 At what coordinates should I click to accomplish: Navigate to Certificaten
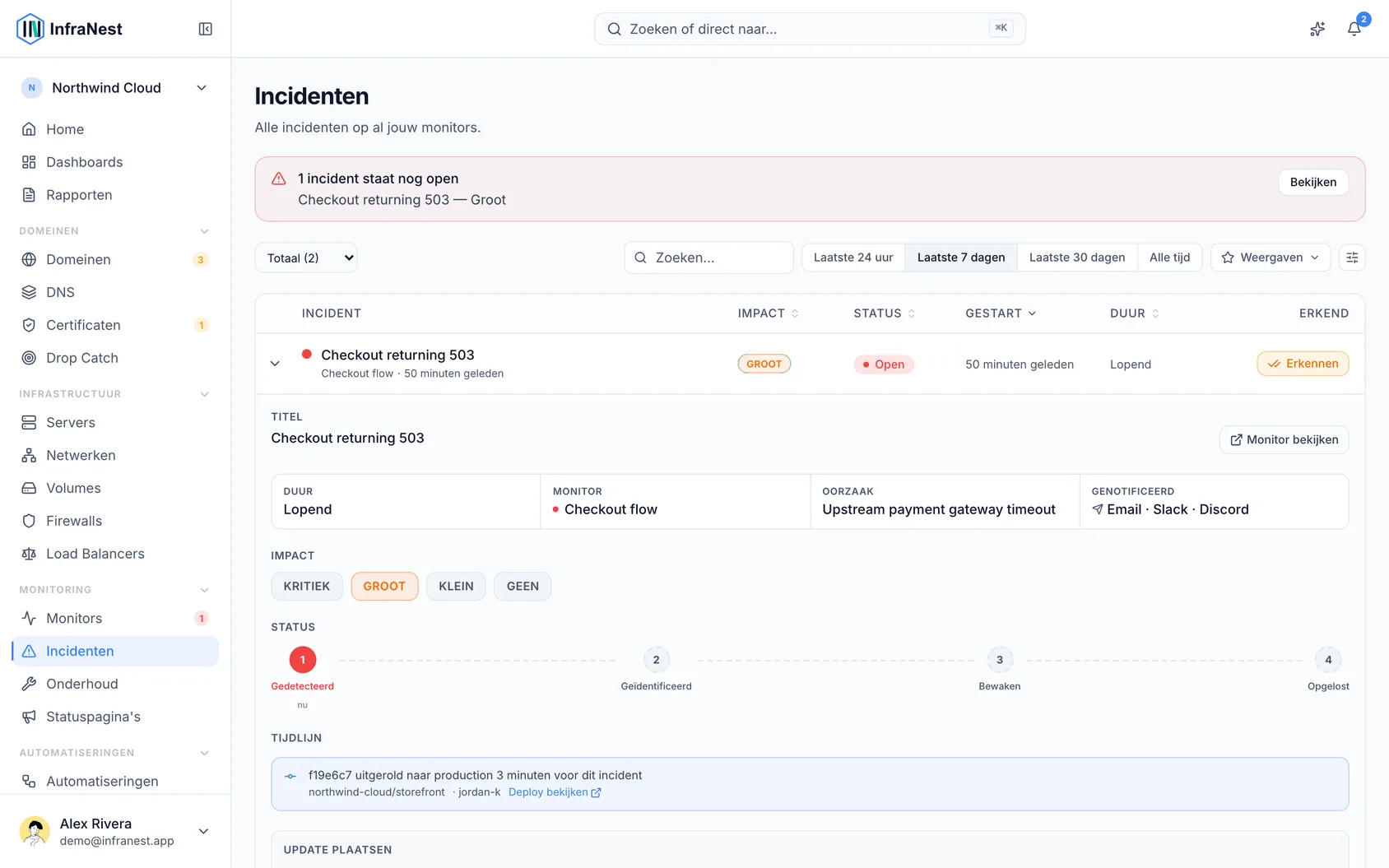[x=115, y=325]
